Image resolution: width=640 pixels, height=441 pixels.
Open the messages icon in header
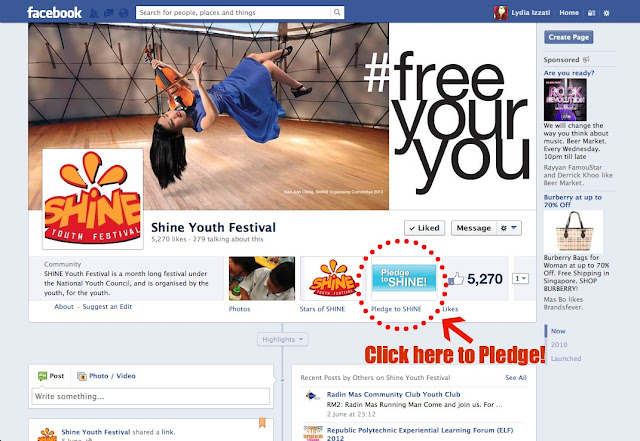pyautogui.click(x=109, y=13)
